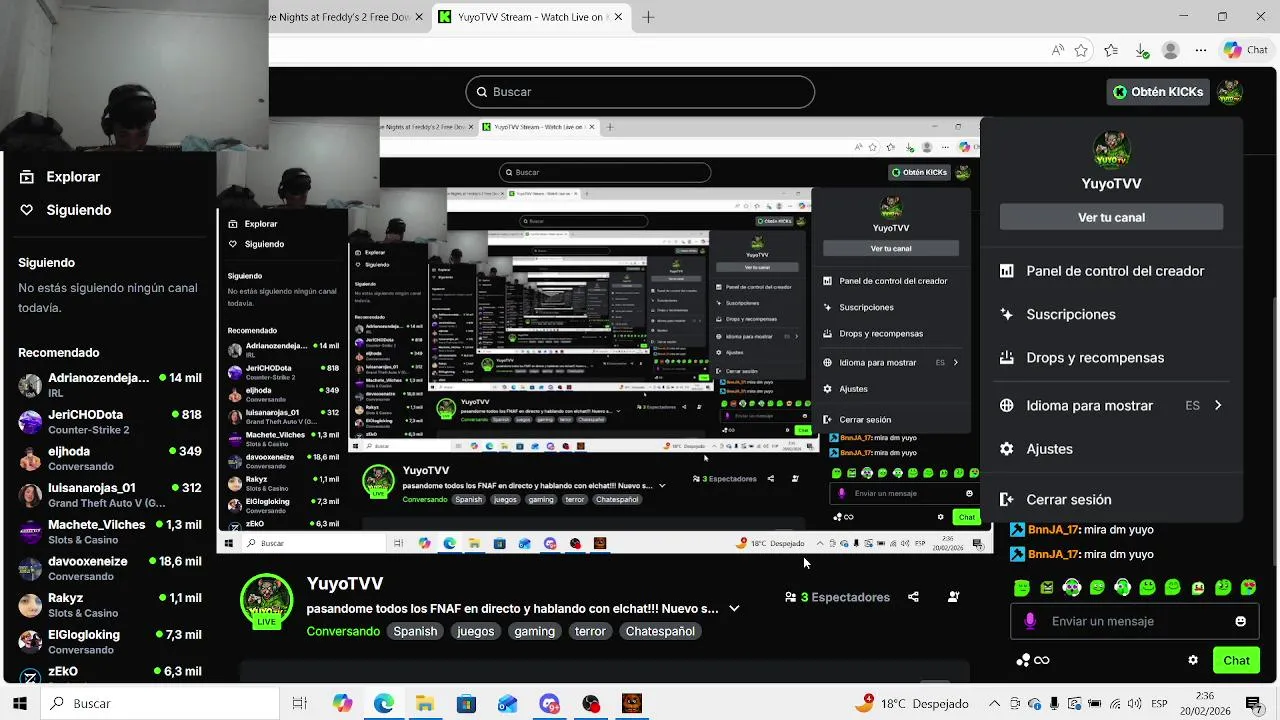1280x720 pixels.
Task: Click the Edge read aloud icon
Action: pyautogui.click(x=1057, y=50)
